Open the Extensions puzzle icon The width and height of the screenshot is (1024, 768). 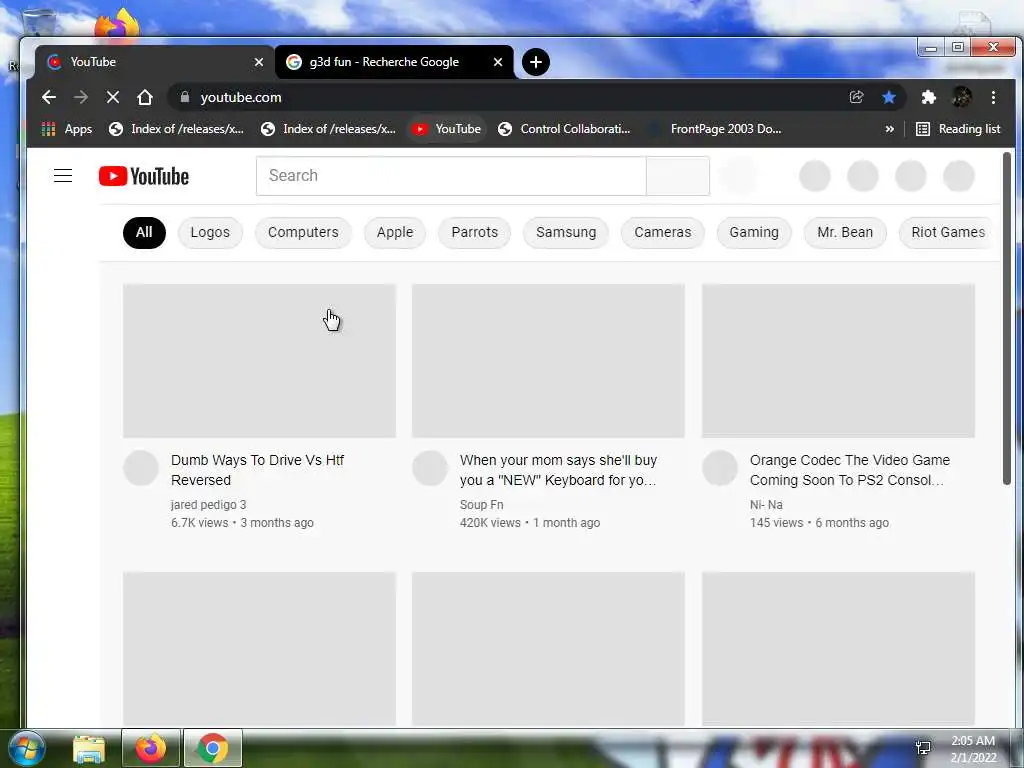(x=928, y=97)
